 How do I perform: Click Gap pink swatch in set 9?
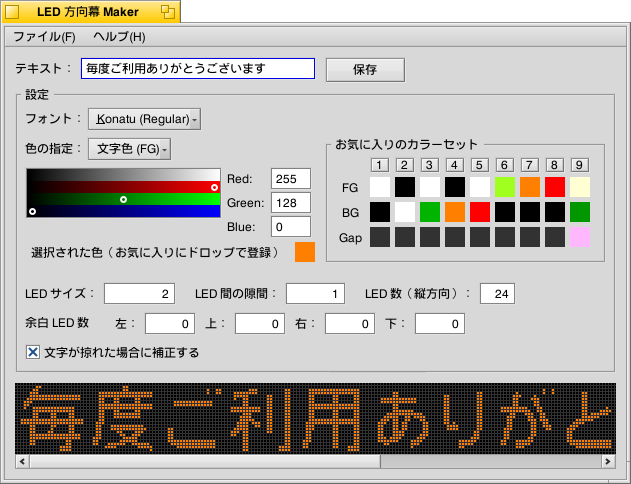coord(580,237)
